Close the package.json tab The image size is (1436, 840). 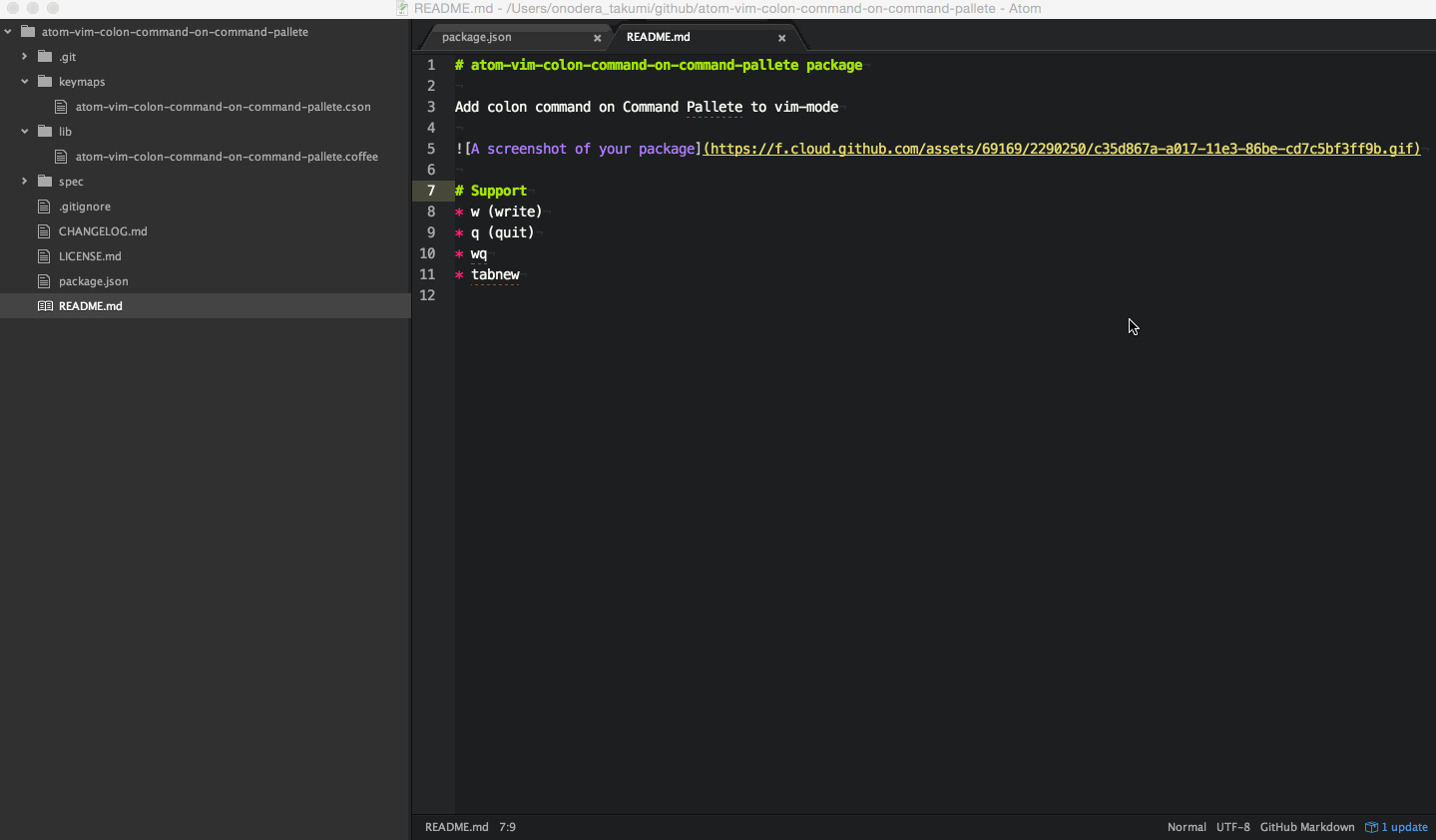click(598, 38)
